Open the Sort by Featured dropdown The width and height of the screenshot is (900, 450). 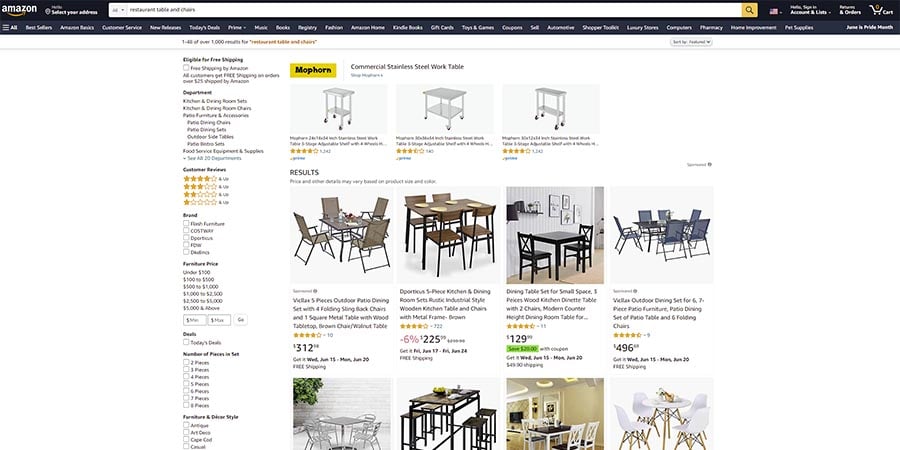pyautogui.click(x=691, y=42)
